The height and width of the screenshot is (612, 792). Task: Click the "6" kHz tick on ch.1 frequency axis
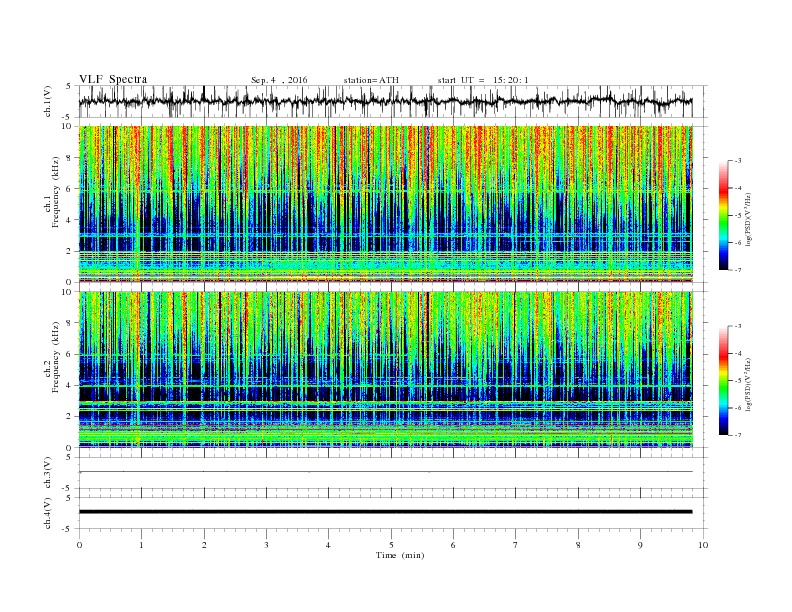click(70, 188)
